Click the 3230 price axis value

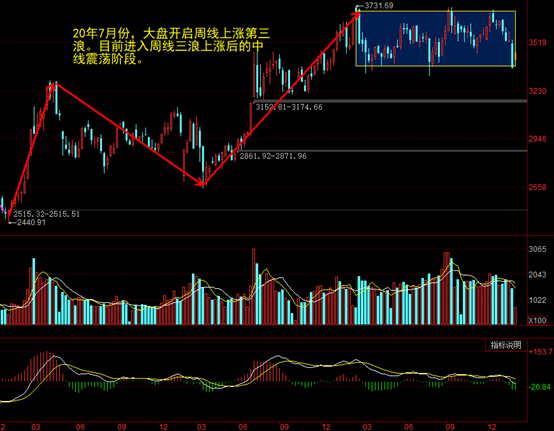coord(537,91)
